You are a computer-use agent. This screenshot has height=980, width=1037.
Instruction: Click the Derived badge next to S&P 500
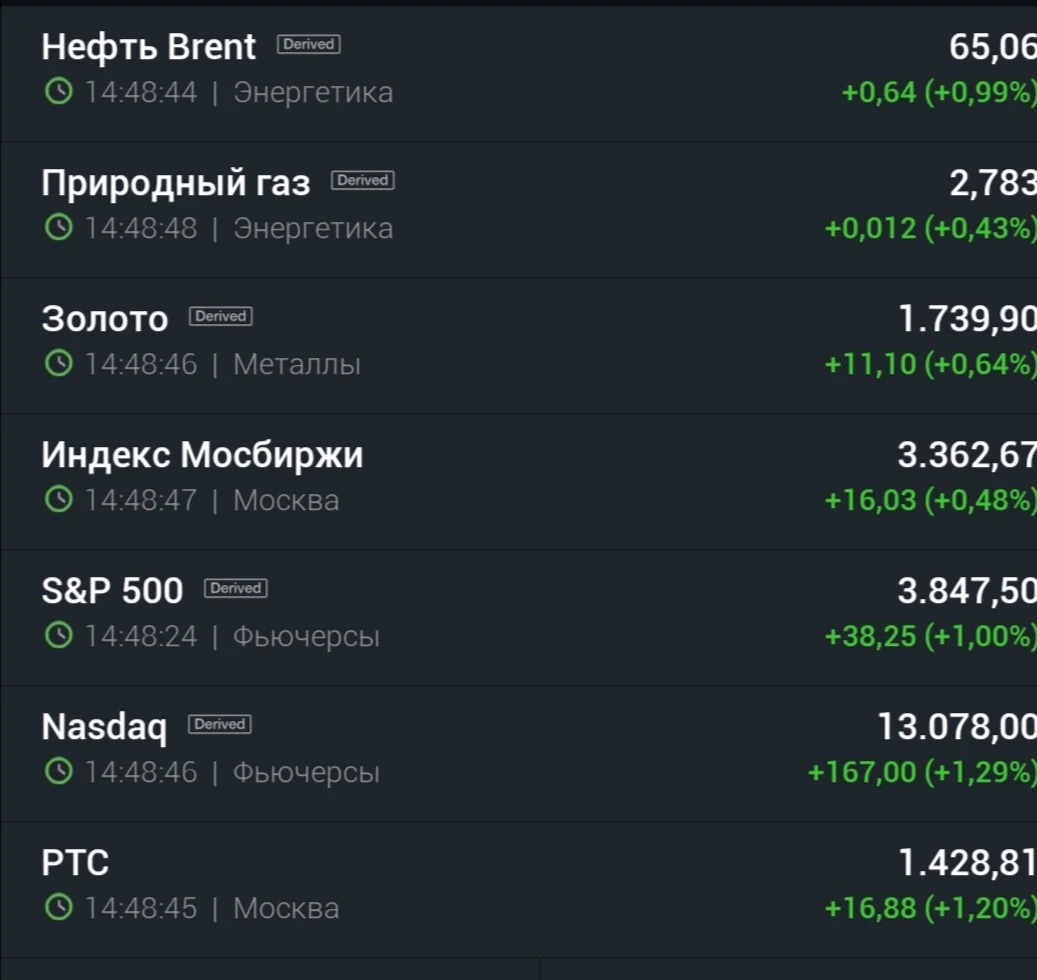(235, 588)
